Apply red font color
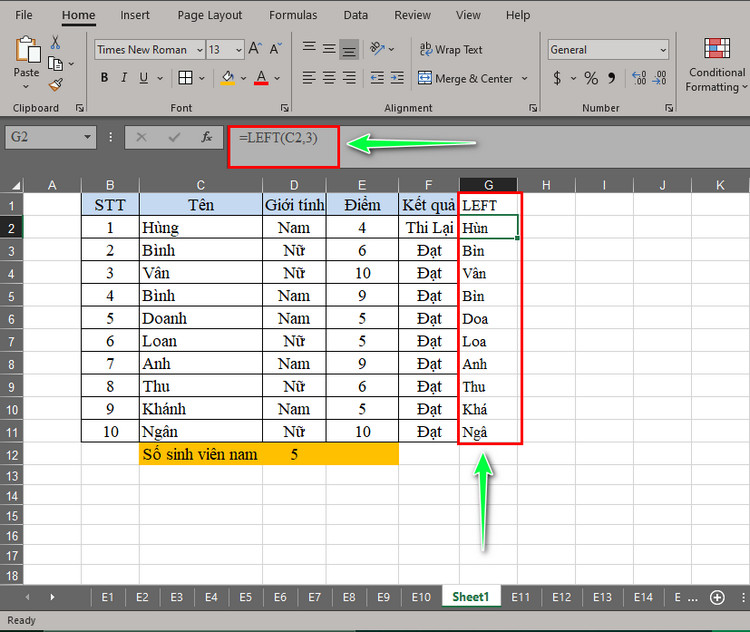 coord(261,78)
